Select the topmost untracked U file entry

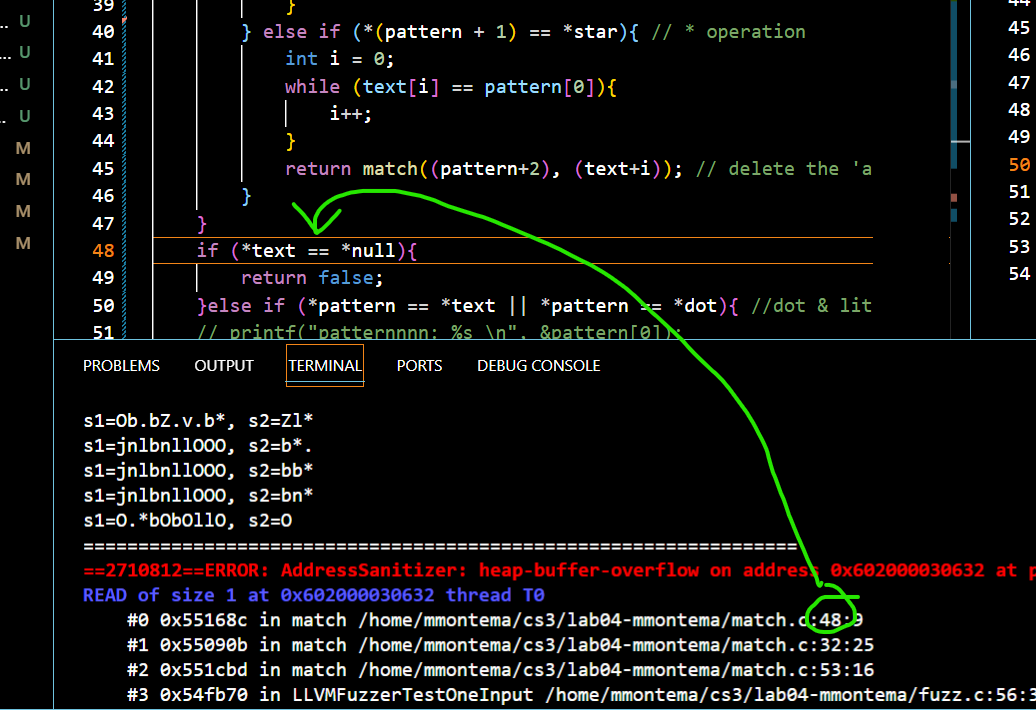point(25,20)
